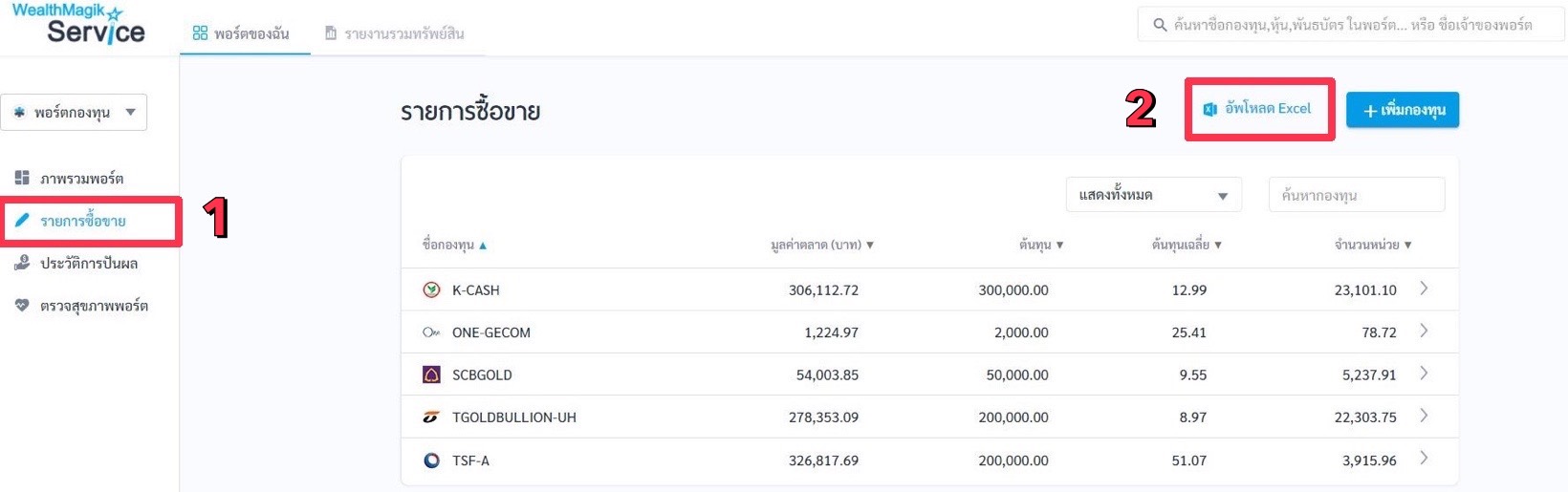Focus the ค้นหากองทุน search field
The width and height of the screenshot is (1568, 492).
1357,195
